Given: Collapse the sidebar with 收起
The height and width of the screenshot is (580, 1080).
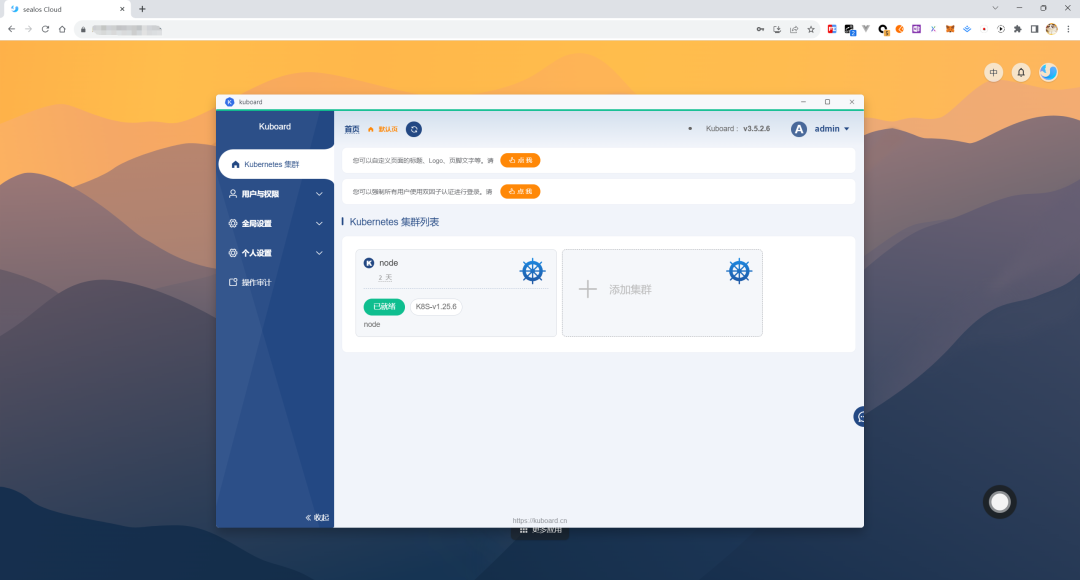Looking at the screenshot, I should [x=317, y=517].
